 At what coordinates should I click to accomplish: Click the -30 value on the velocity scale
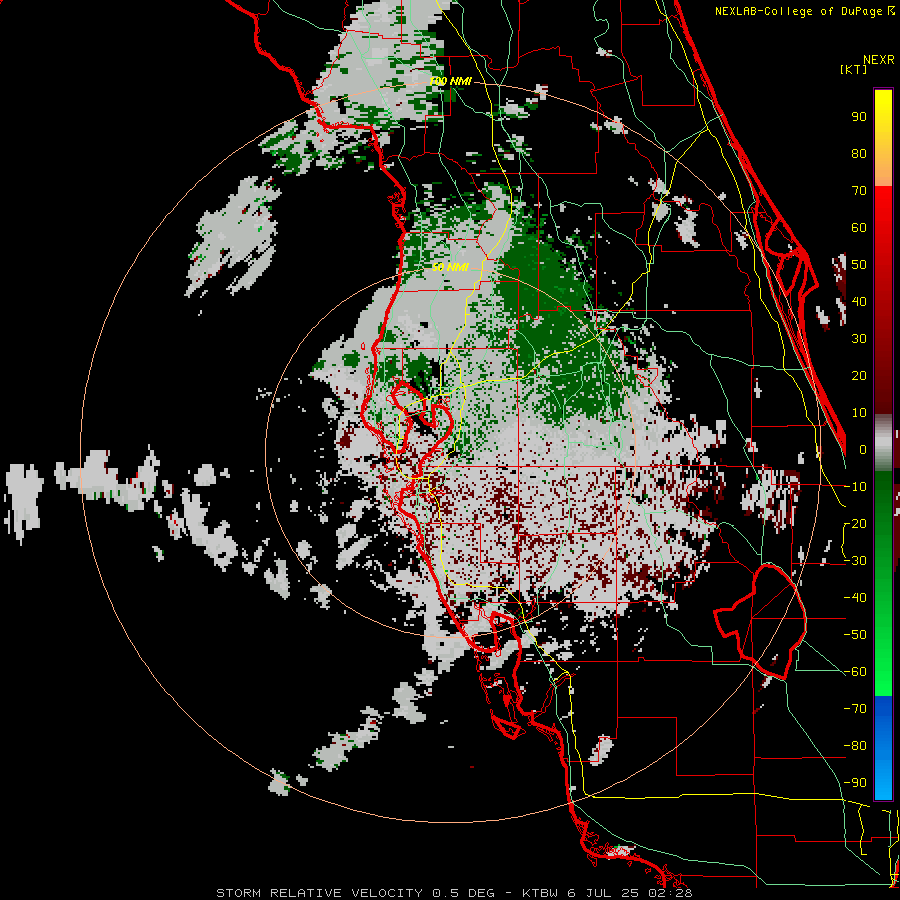[855, 561]
